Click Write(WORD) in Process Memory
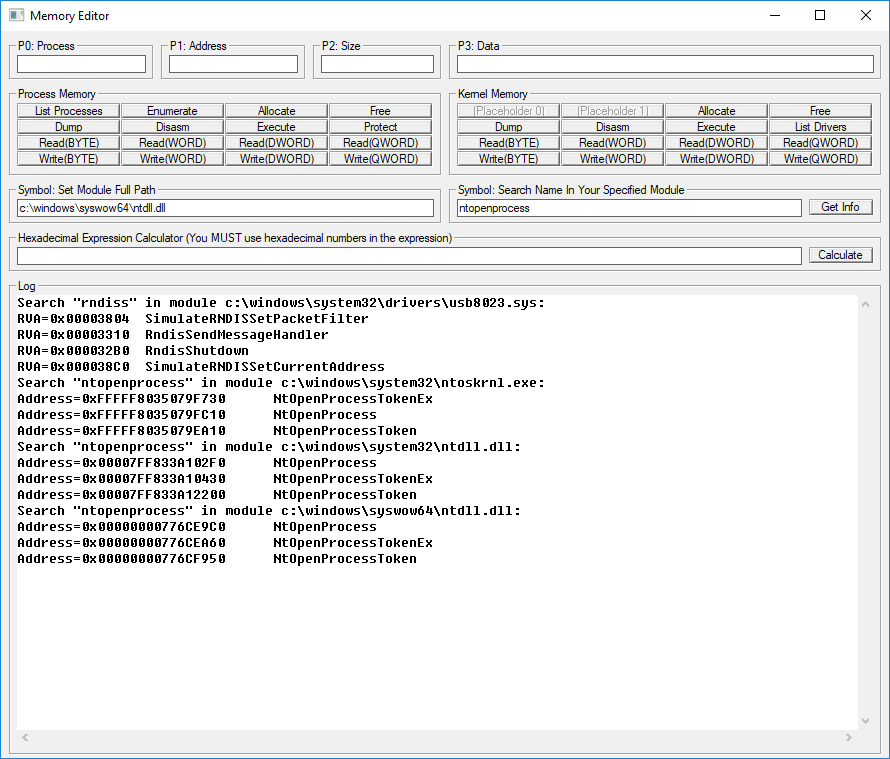Screen dimensions: 890x759 pos(173,158)
